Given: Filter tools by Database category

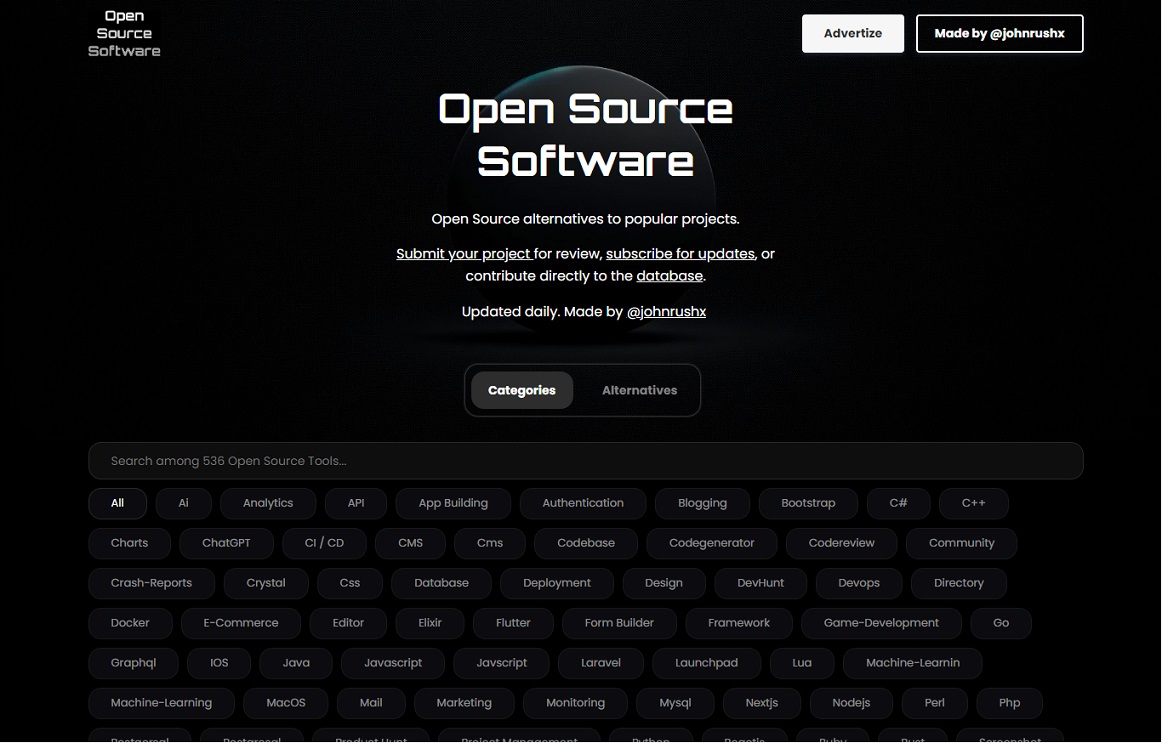Looking at the screenshot, I should pos(441,583).
